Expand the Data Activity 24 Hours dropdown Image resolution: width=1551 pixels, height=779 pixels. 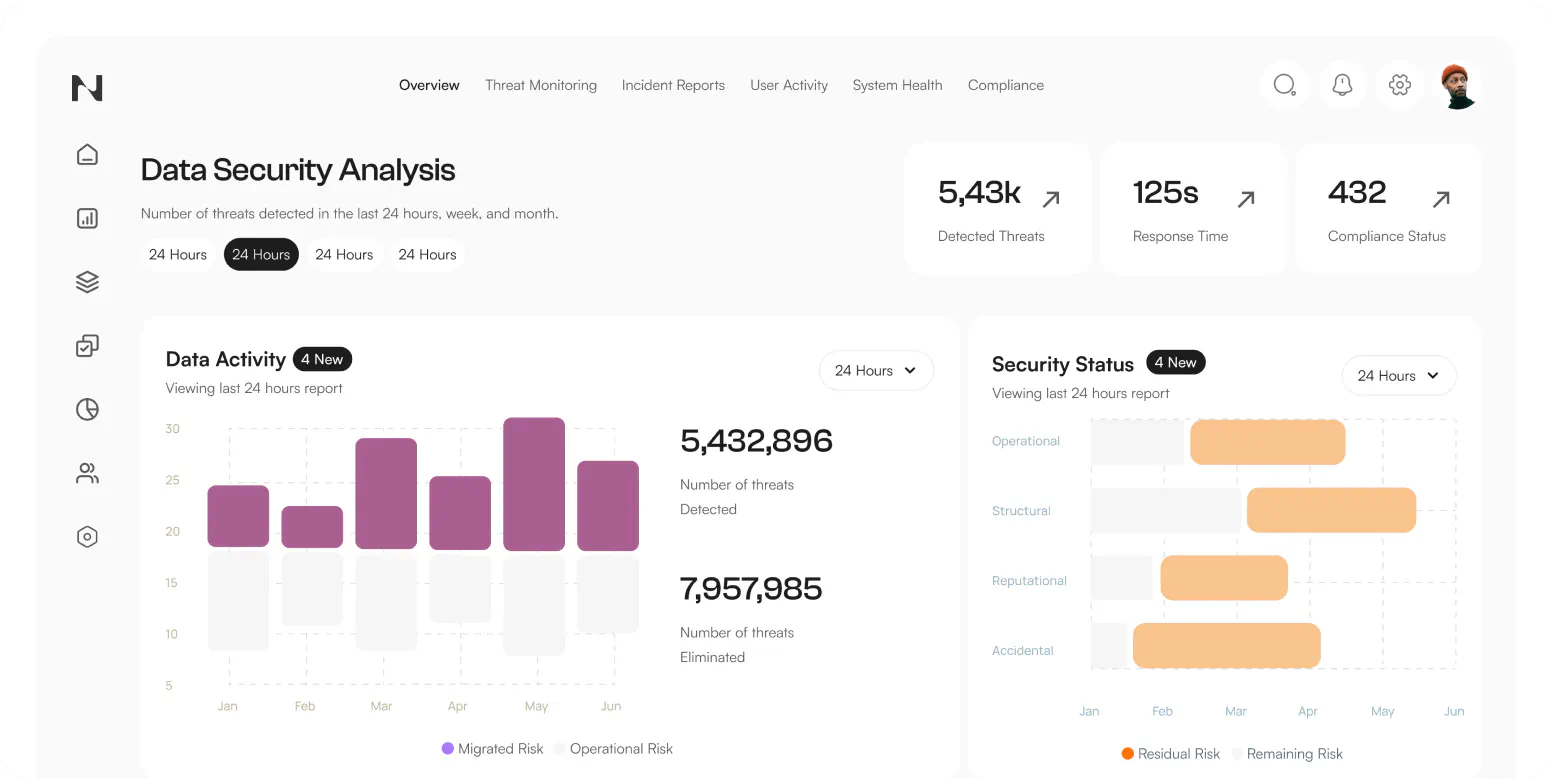(876, 371)
